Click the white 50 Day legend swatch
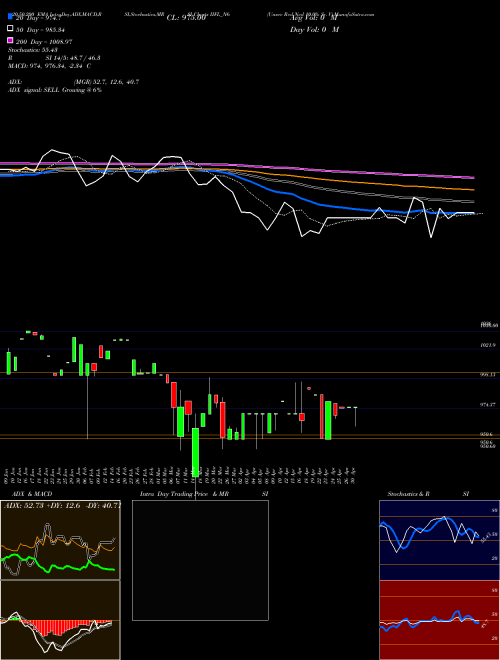This screenshot has height=660, width=500. coord(11,29)
